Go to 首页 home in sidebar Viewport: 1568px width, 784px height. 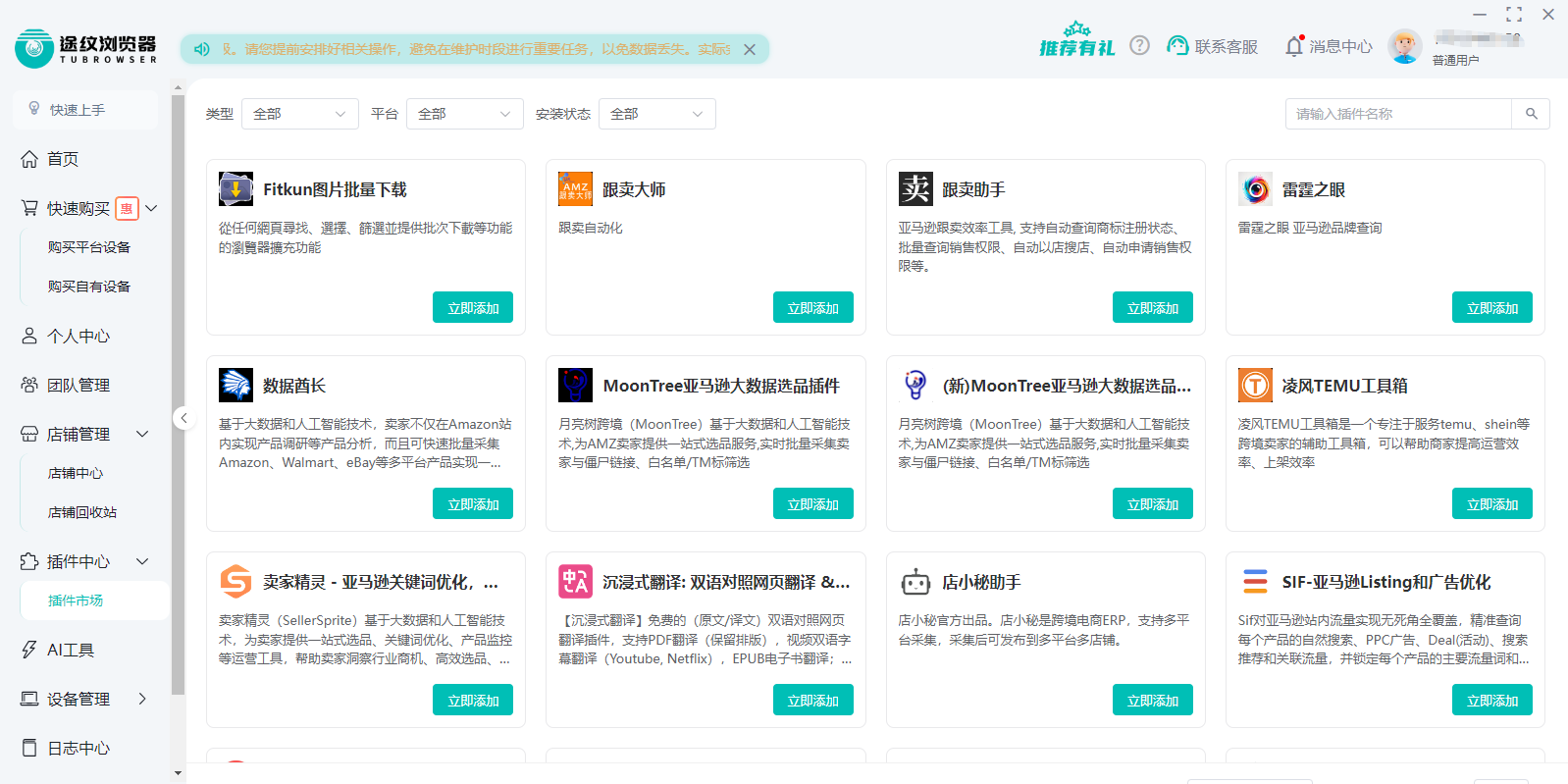pyautogui.click(x=63, y=159)
